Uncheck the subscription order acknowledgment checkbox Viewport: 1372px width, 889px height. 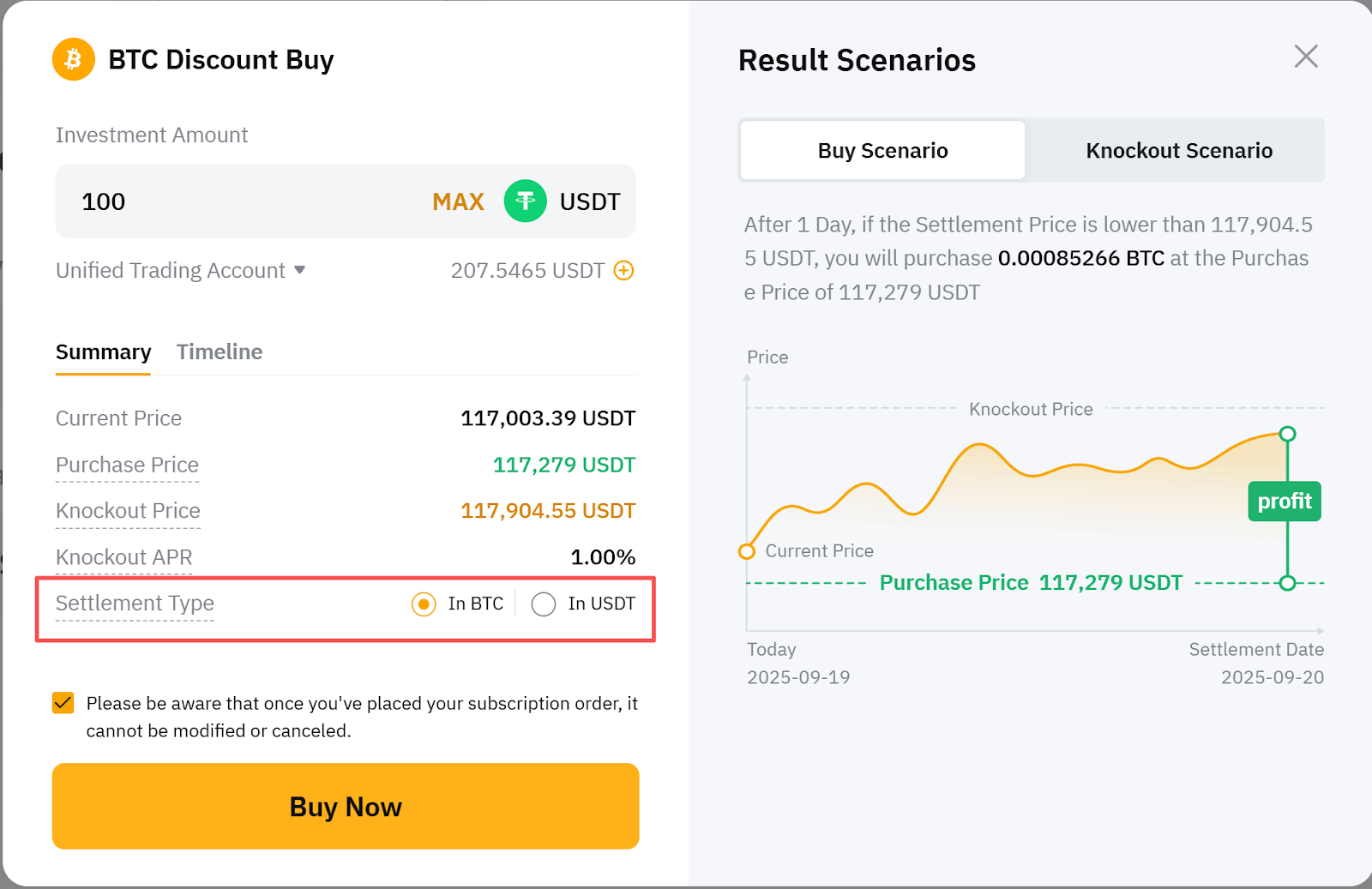pos(63,704)
